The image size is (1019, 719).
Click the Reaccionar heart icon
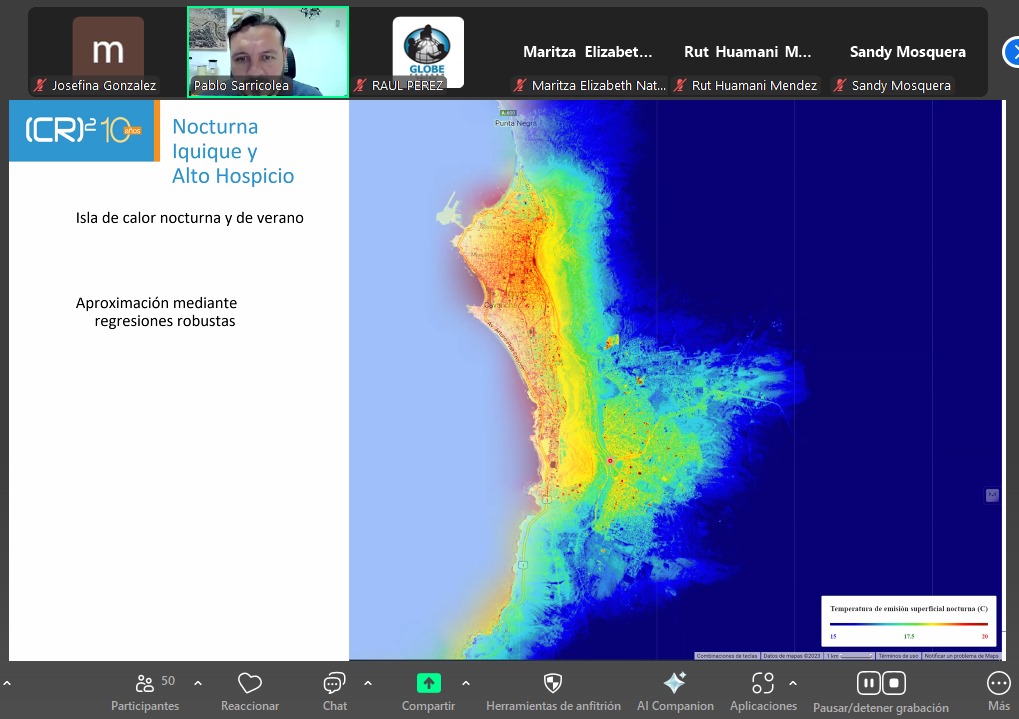click(x=250, y=684)
